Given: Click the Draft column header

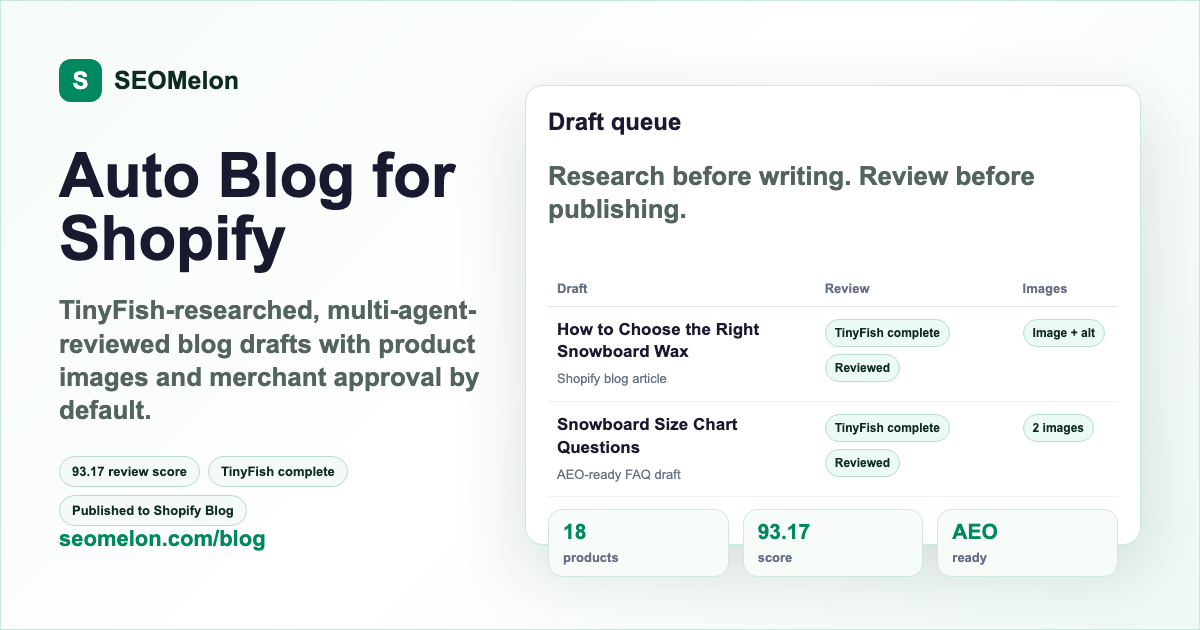Looking at the screenshot, I should pos(572,288).
